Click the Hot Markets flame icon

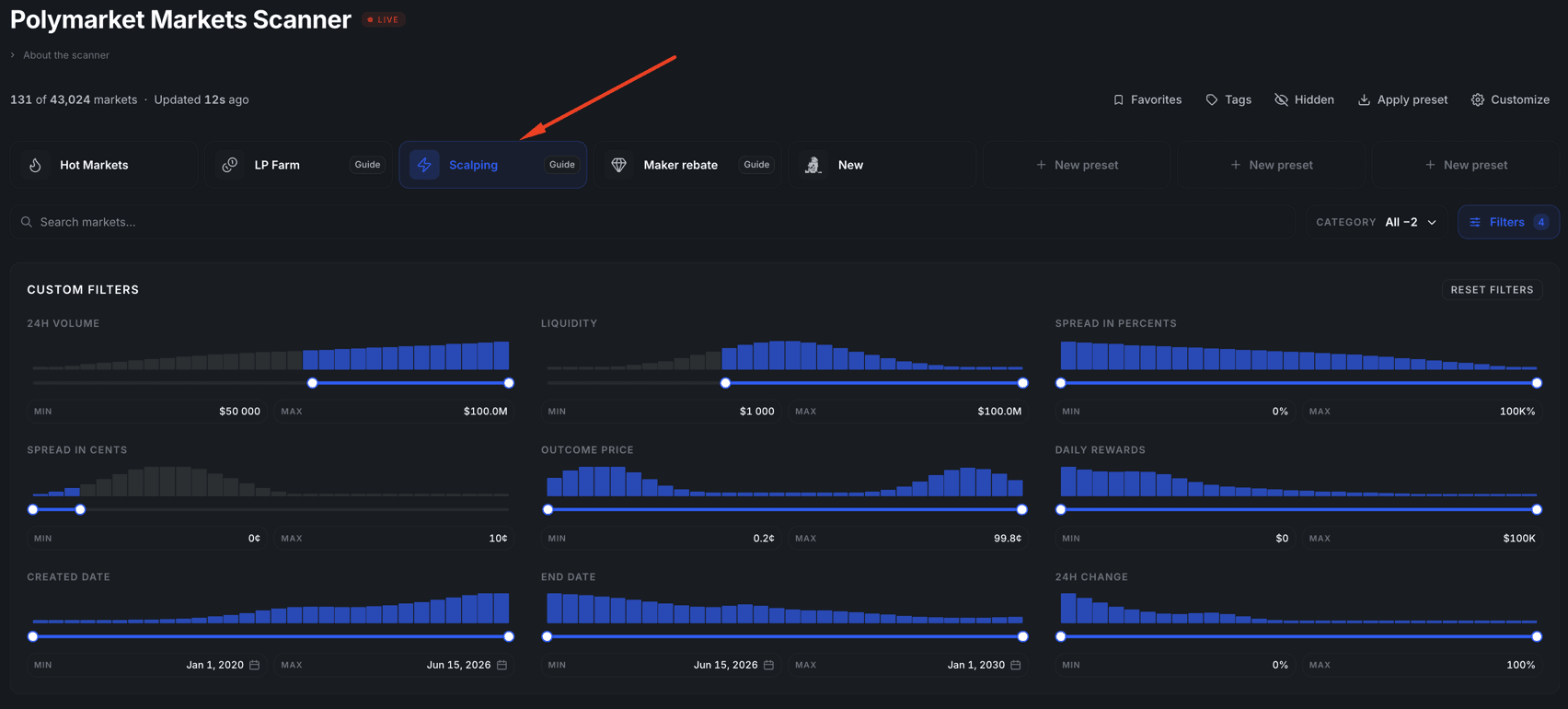[x=35, y=165]
